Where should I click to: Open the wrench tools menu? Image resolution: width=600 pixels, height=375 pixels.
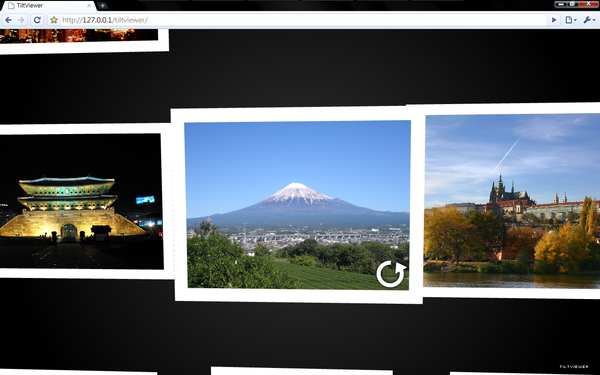coord(589,20)
